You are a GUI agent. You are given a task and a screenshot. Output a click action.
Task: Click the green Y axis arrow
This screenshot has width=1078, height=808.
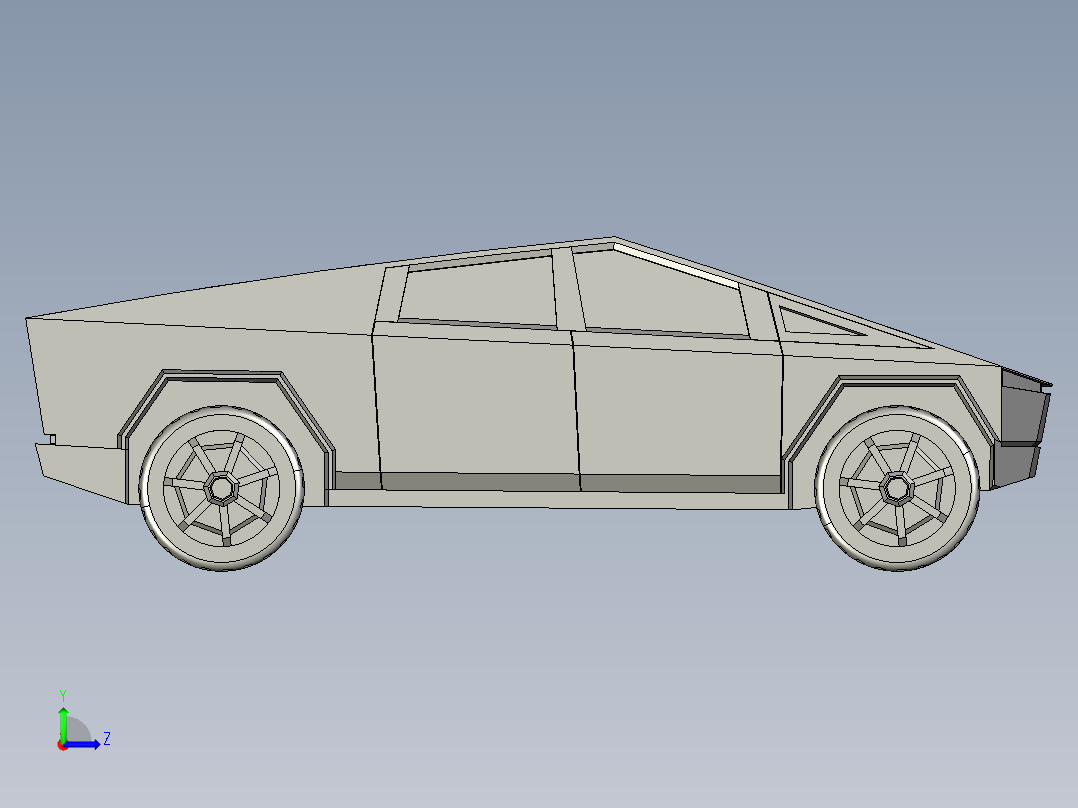(63, 724)
